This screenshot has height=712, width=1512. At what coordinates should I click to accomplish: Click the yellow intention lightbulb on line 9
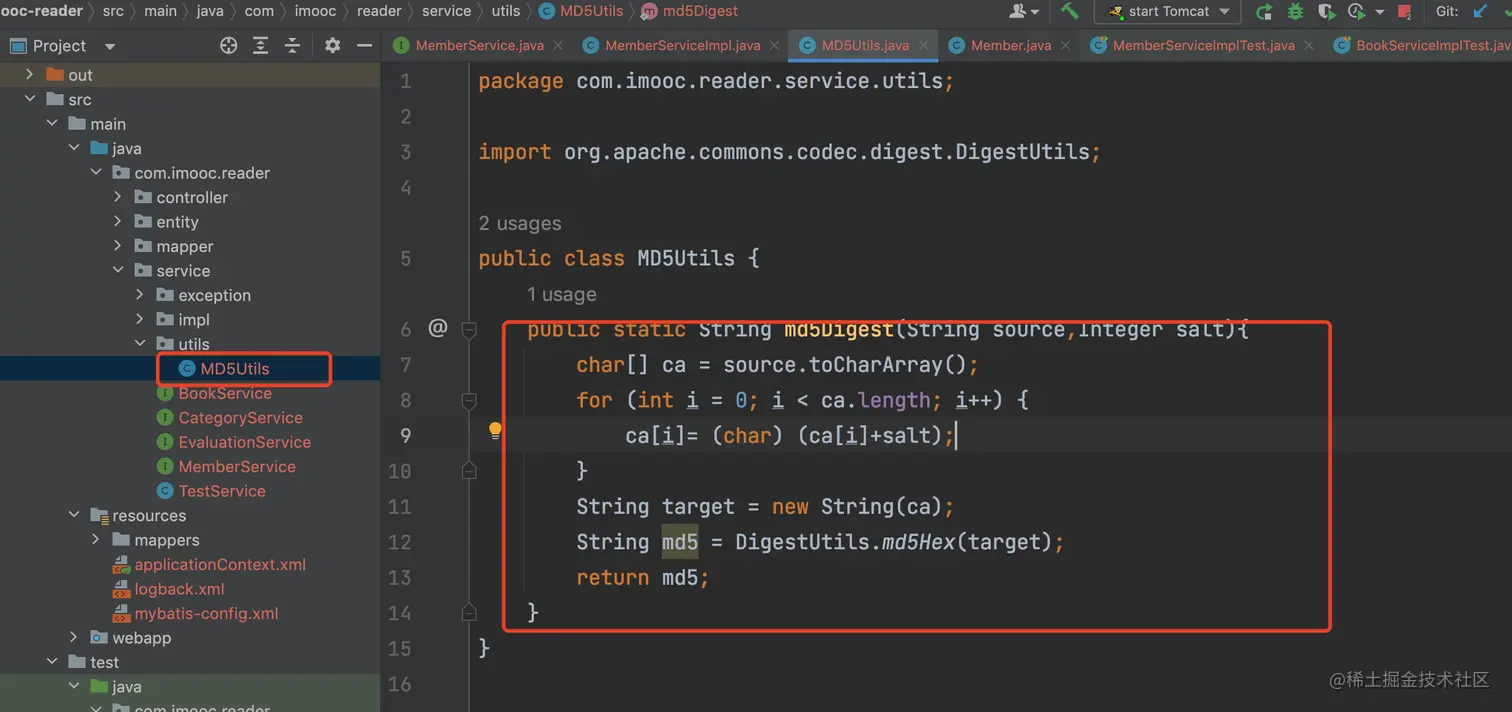[x=494, y=431]
